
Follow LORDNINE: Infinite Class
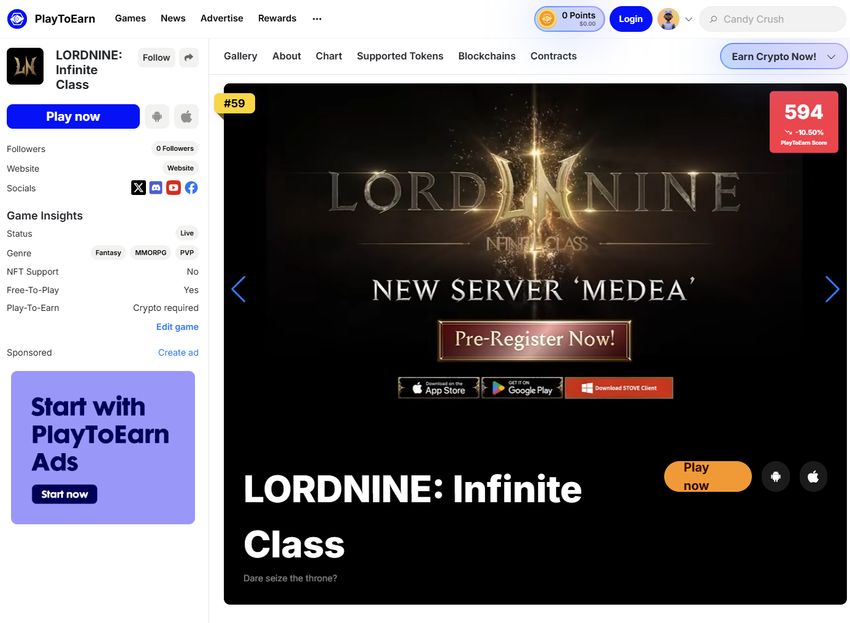[156, 58]
